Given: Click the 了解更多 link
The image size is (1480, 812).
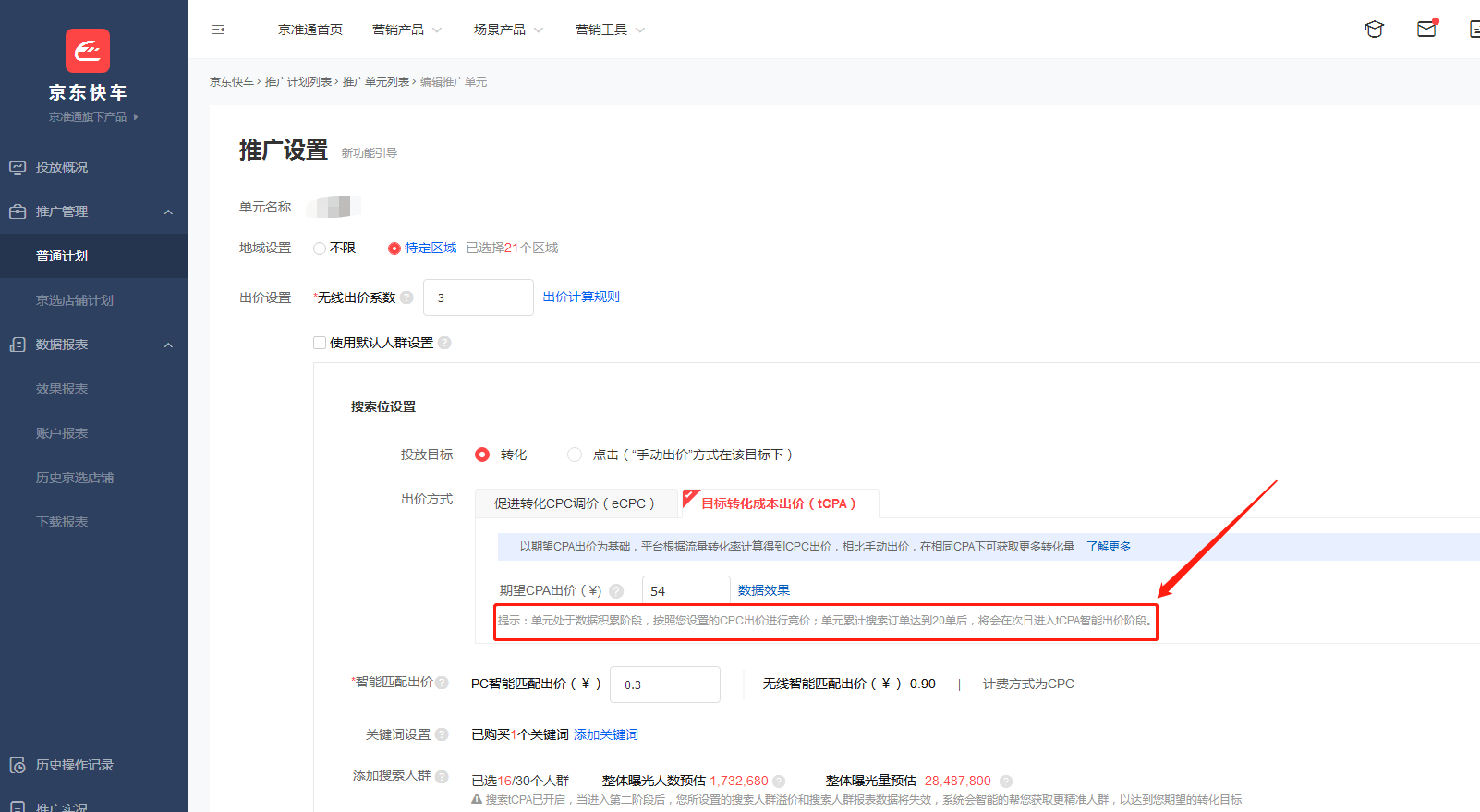Looking at the screenshot, I should [x=1109, y=547].
